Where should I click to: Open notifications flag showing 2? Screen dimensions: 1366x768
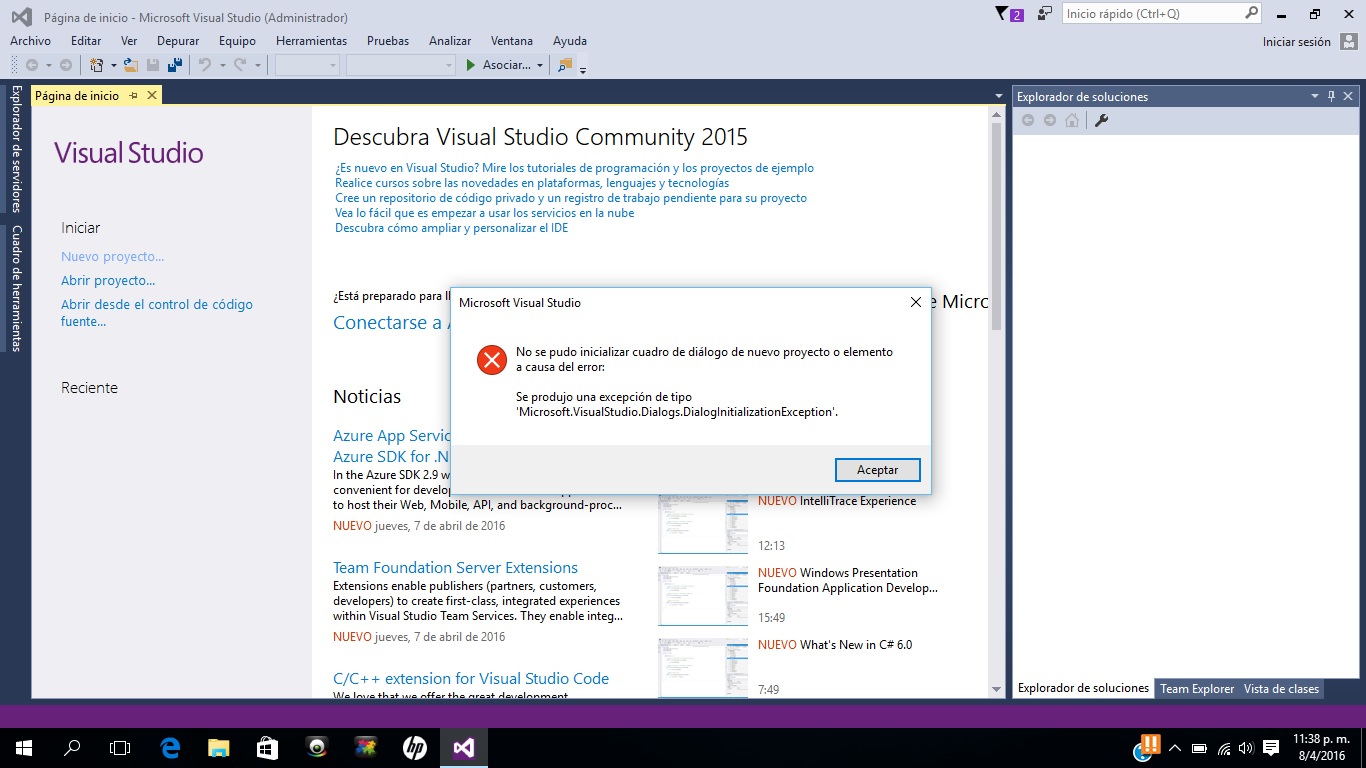[x=1009, y=14]
